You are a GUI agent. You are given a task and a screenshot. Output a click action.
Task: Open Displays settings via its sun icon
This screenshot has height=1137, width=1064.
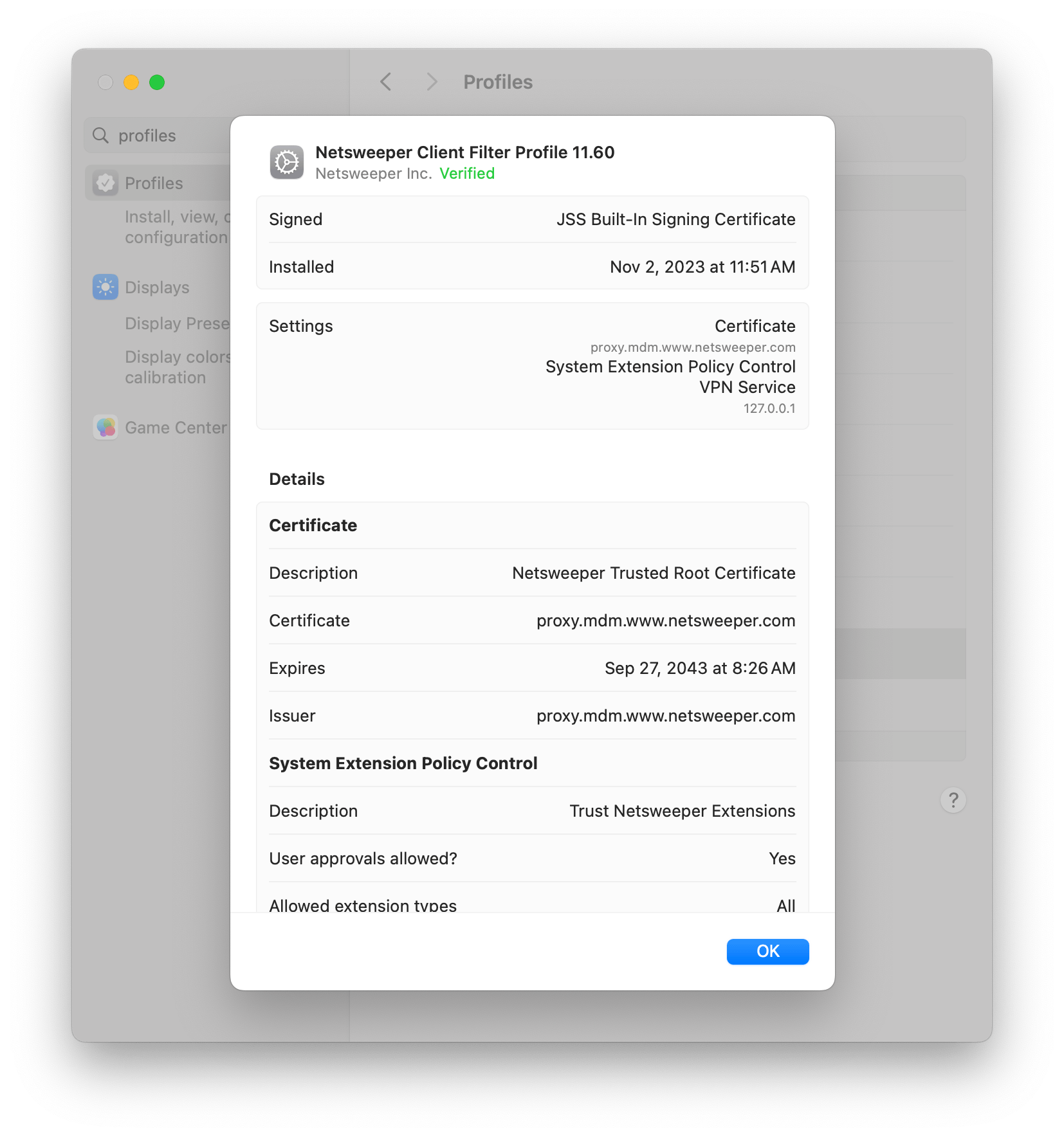point(105,287)
